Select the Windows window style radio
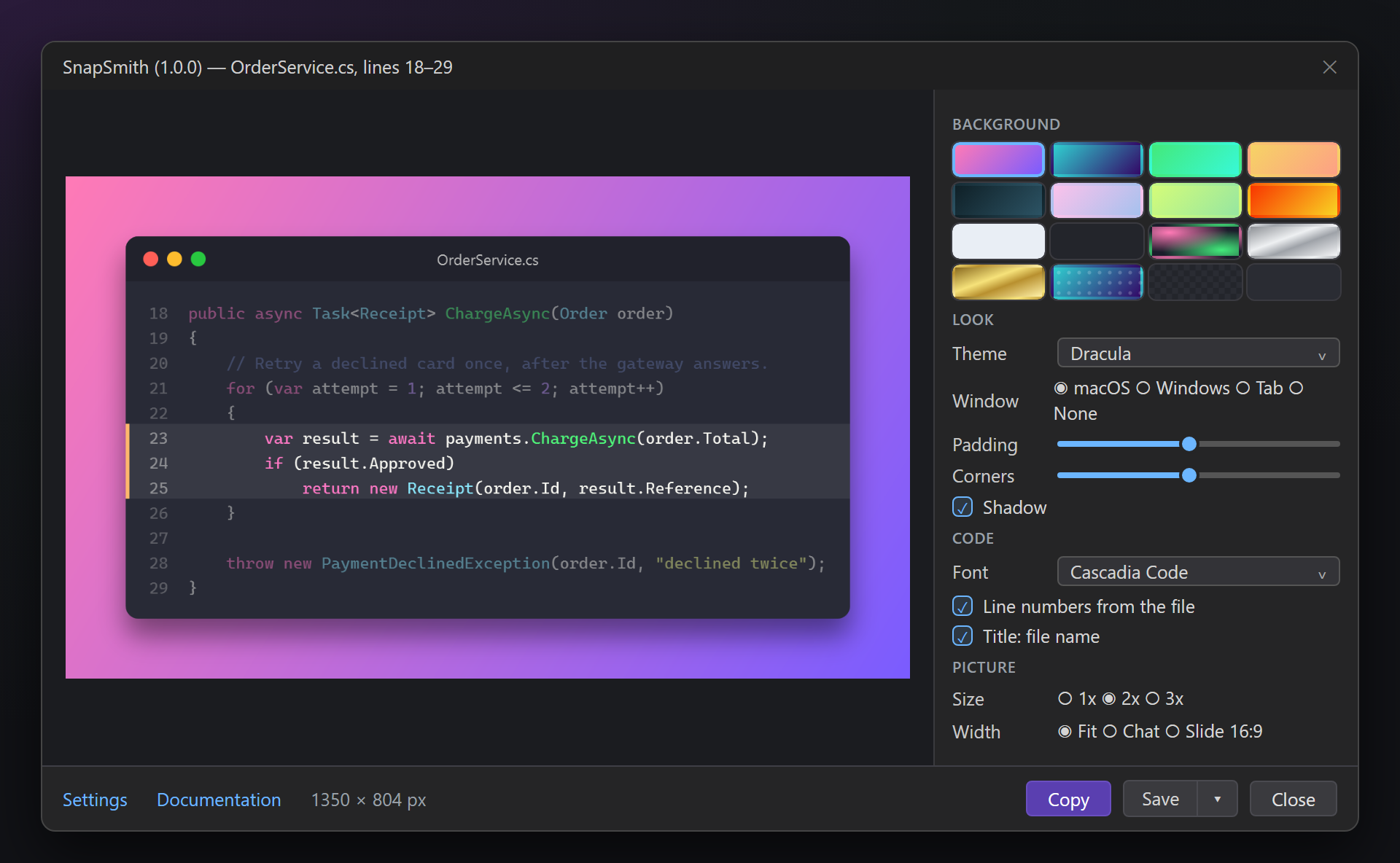 (1143, 388)
